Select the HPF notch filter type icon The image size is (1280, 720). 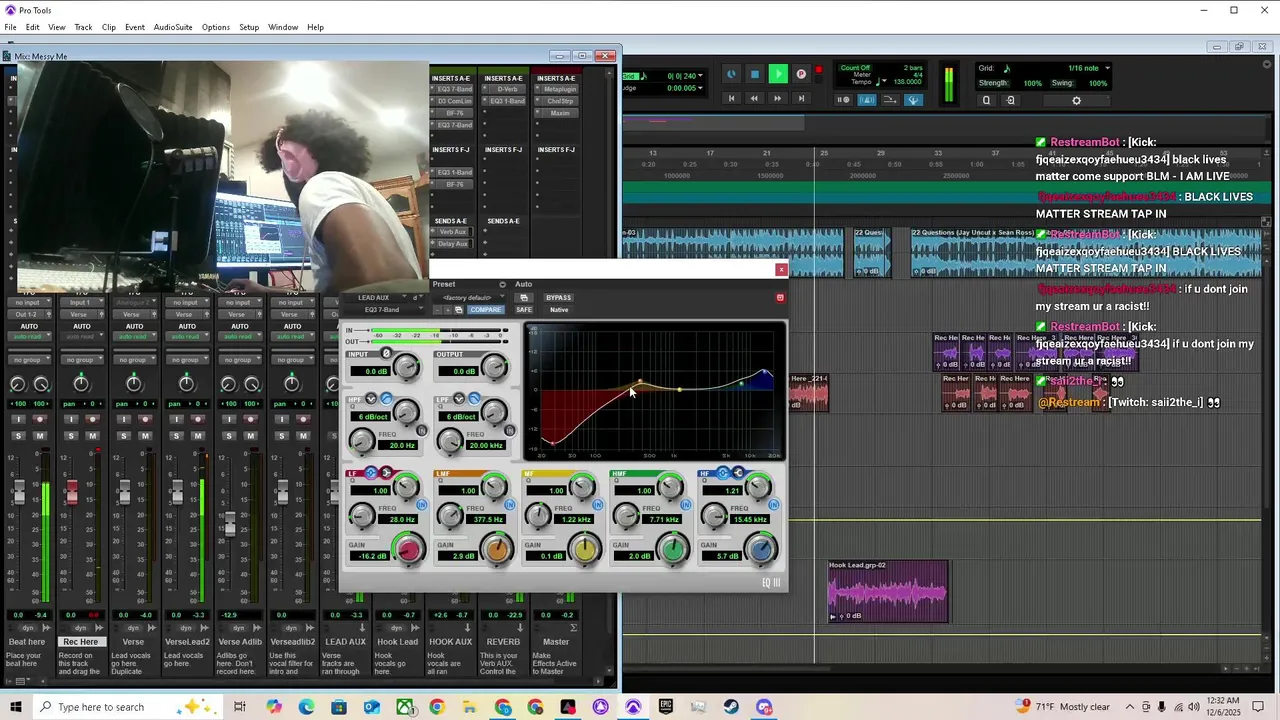point(371,399)
